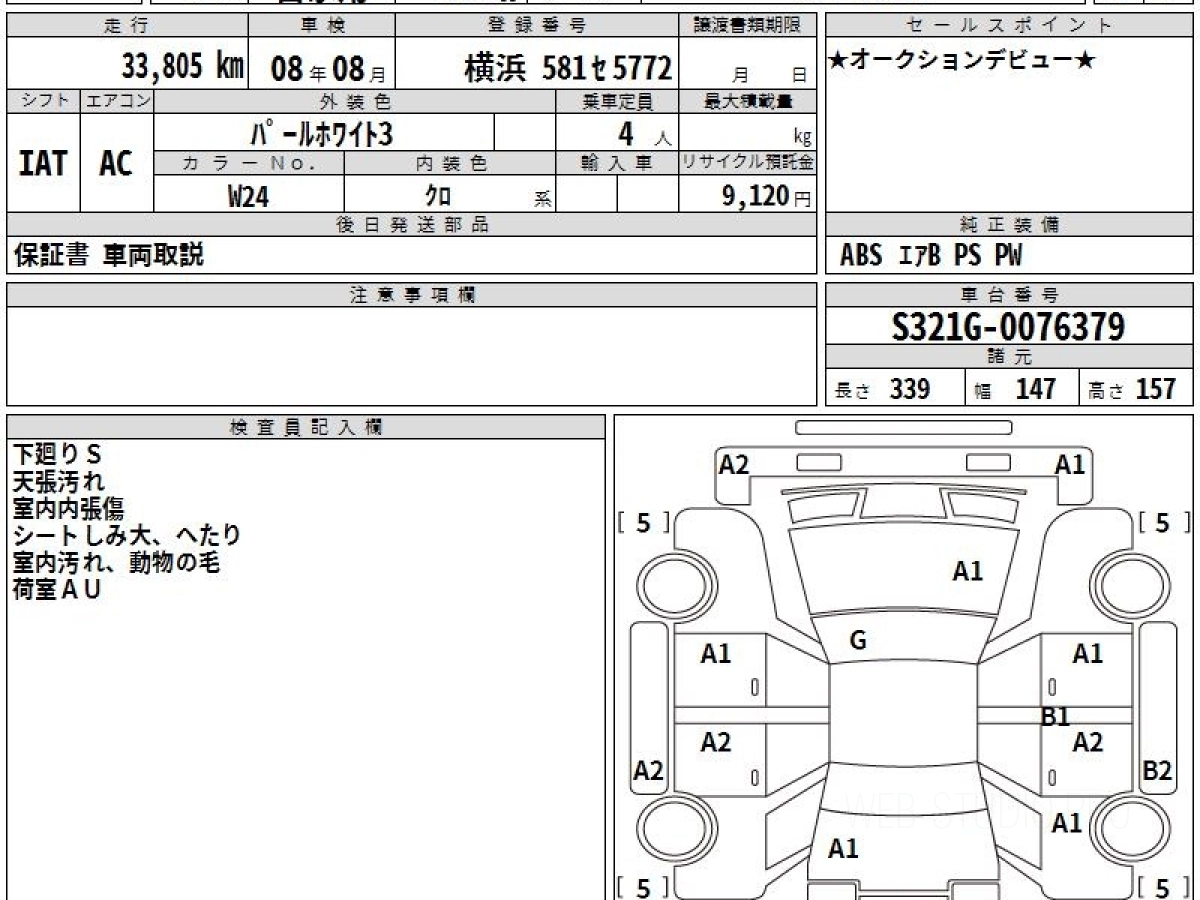Click the B2 damage mark on diagram
This screenshot has height=900, width=1200.
pyautogui.click(x=1157, y=771)
